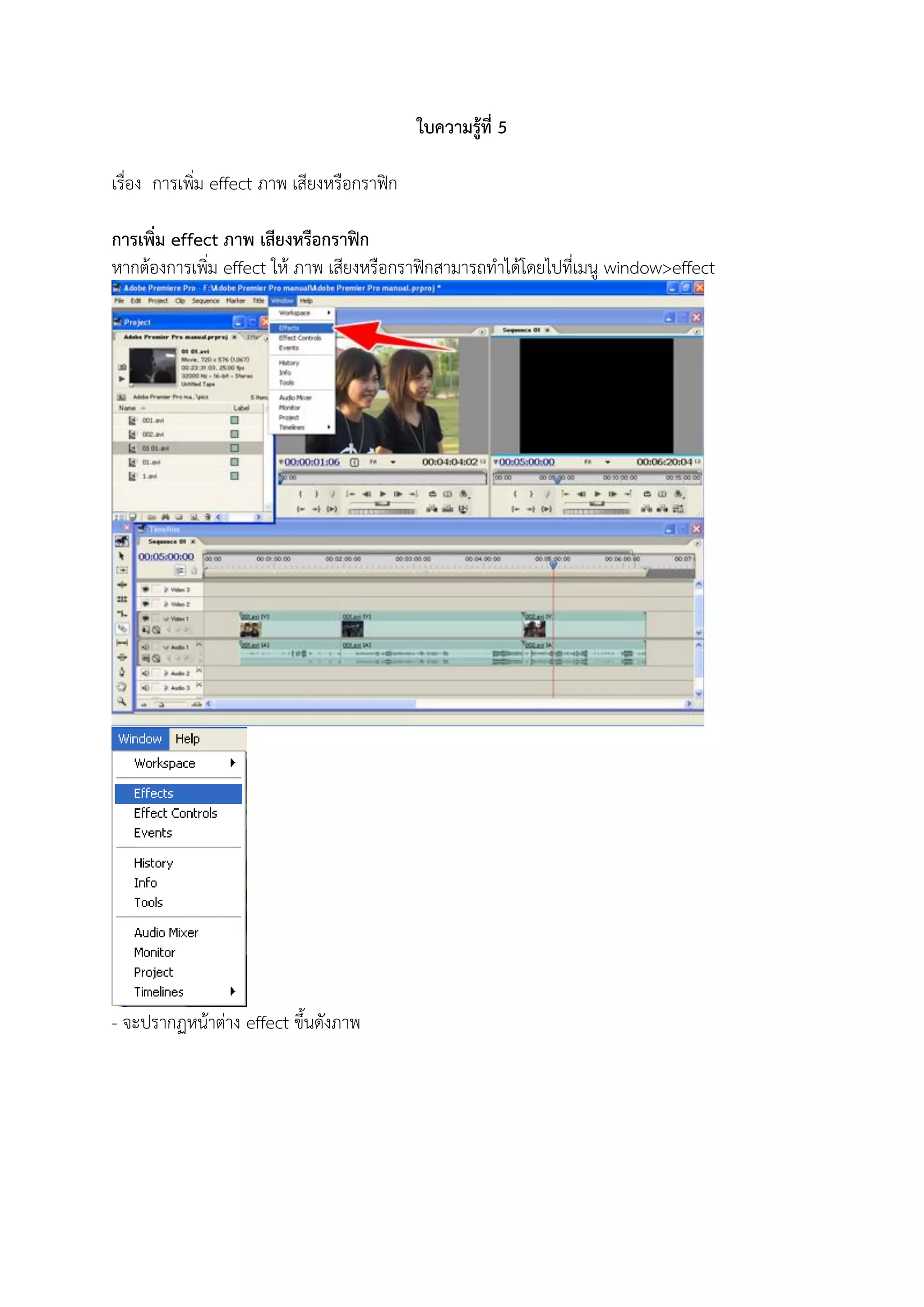Select the Pen tool in timeline toolbox
The height and width of the screenshot is (1307, 924).
122,672
